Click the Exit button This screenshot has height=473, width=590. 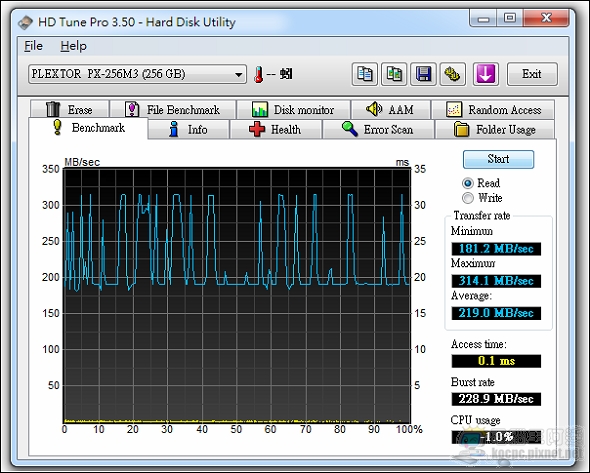click(x=532, y=74)
